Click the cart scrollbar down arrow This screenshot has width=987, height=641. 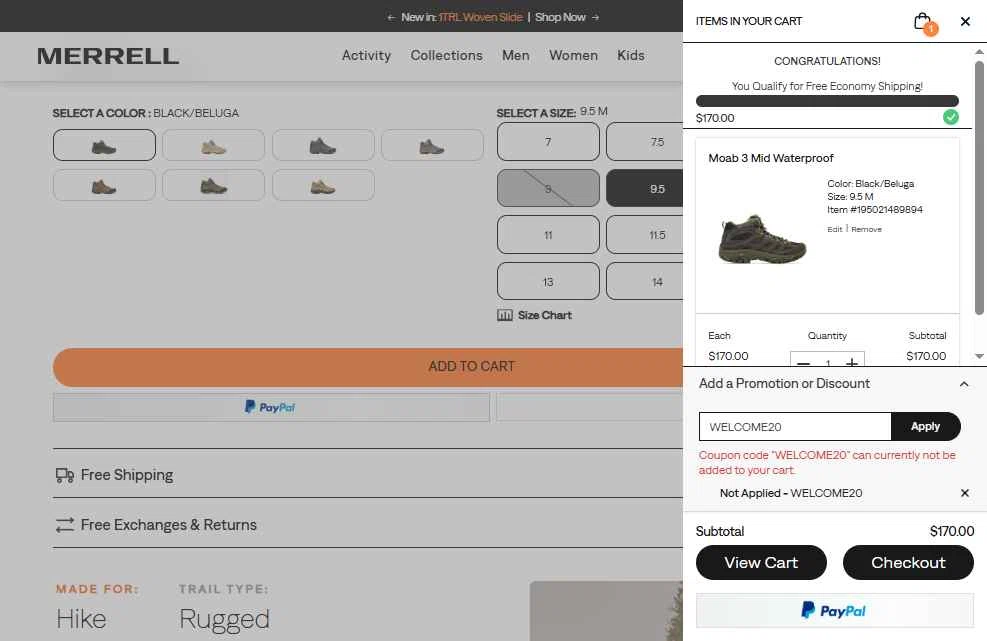tap(979, 356)
